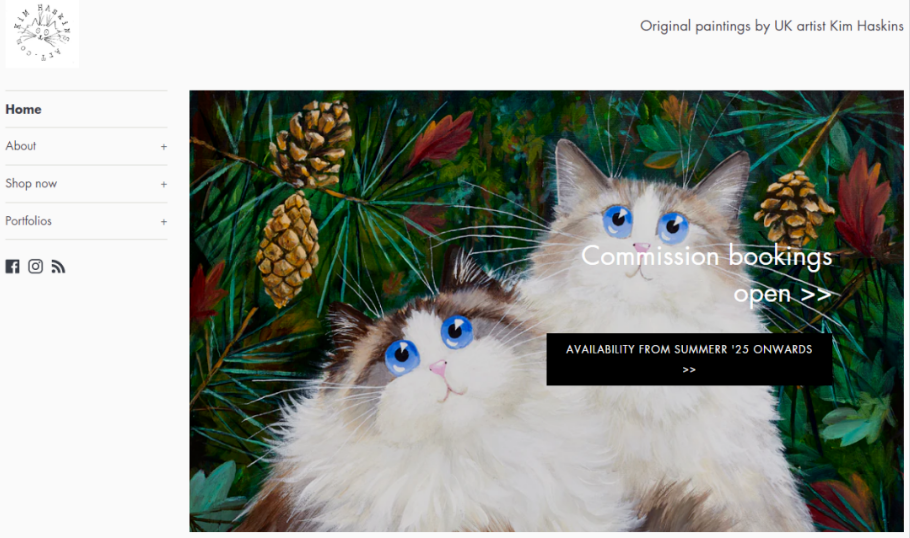Click the pair of hanging pine cones
This screenshot has width=910, height=538.
pyautogui.click(x=300, y=200)
